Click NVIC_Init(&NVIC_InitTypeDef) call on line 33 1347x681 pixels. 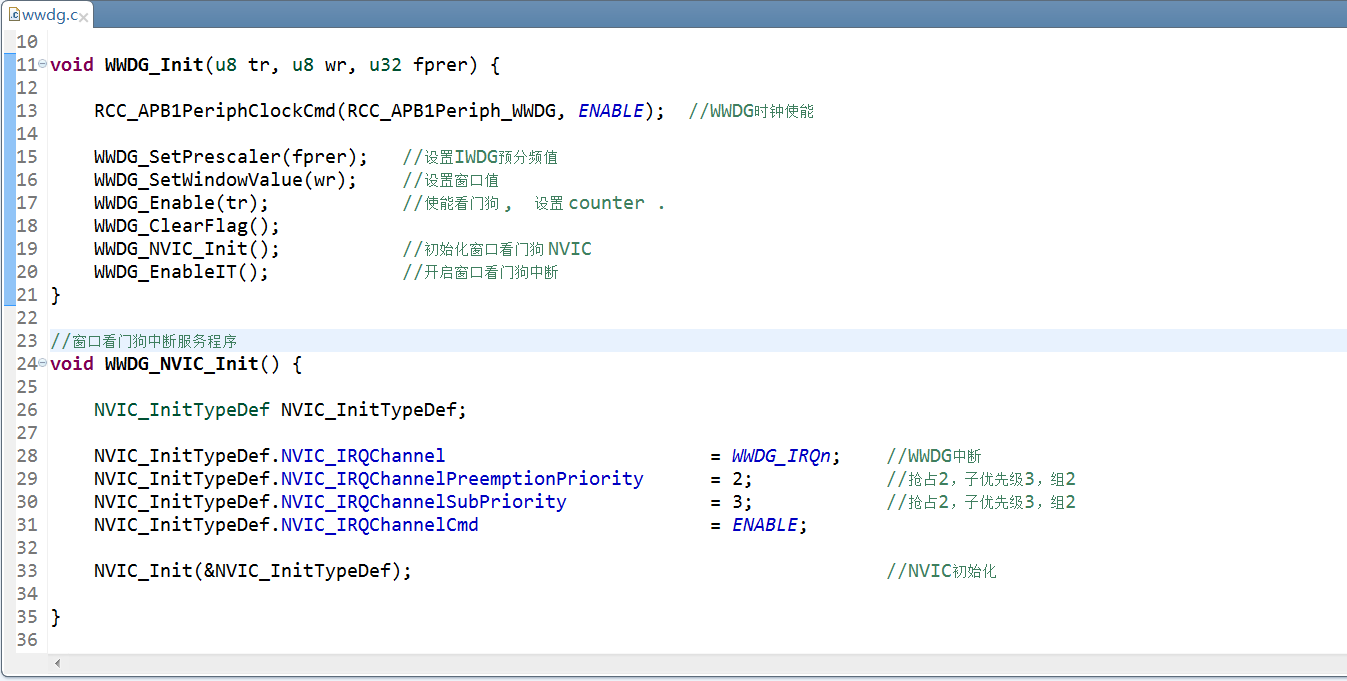(x=253, y=571)
